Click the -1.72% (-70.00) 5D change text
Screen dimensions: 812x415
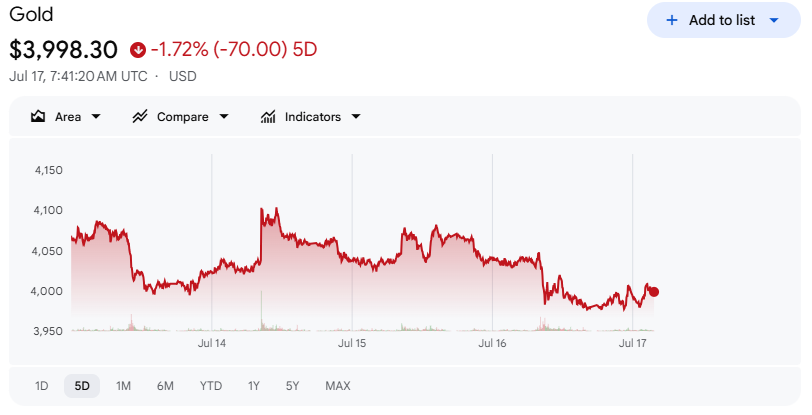click(234, 50)
